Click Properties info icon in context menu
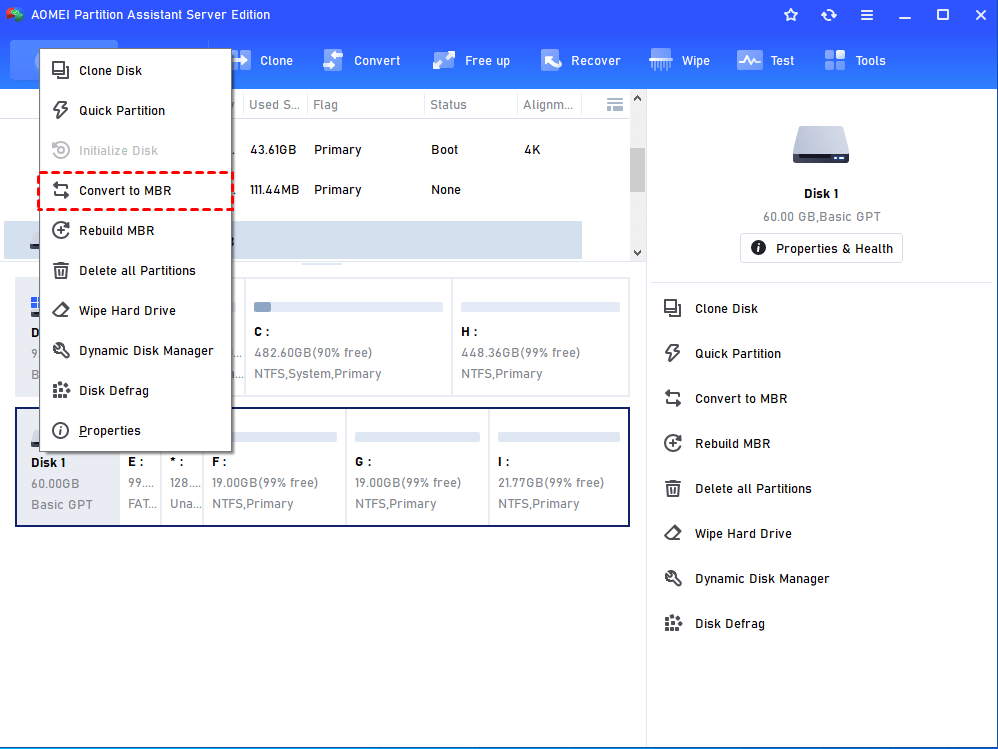 (x=60, y=430)
